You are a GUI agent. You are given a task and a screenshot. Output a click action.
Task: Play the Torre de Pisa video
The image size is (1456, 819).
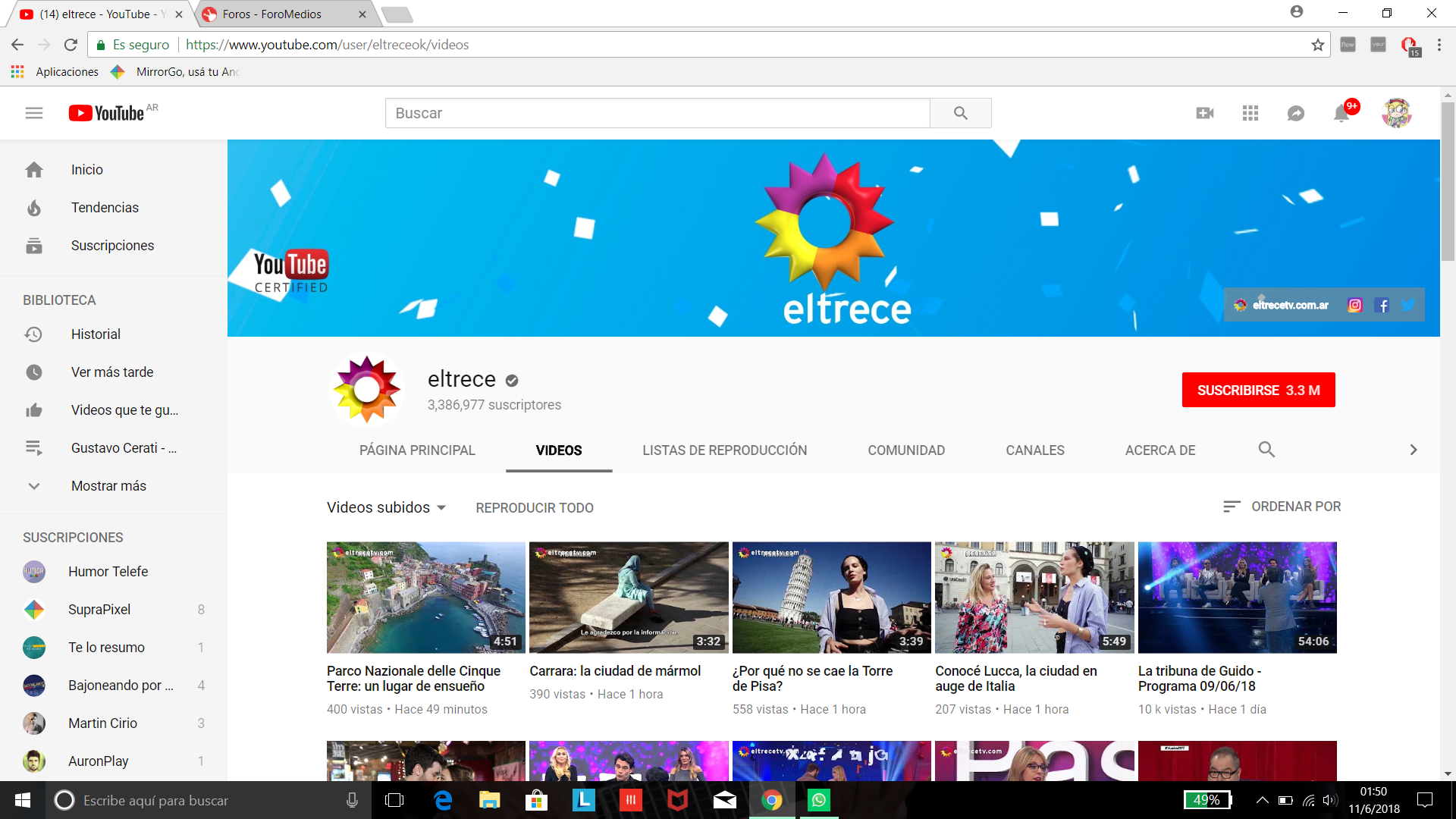click(832, 598)
